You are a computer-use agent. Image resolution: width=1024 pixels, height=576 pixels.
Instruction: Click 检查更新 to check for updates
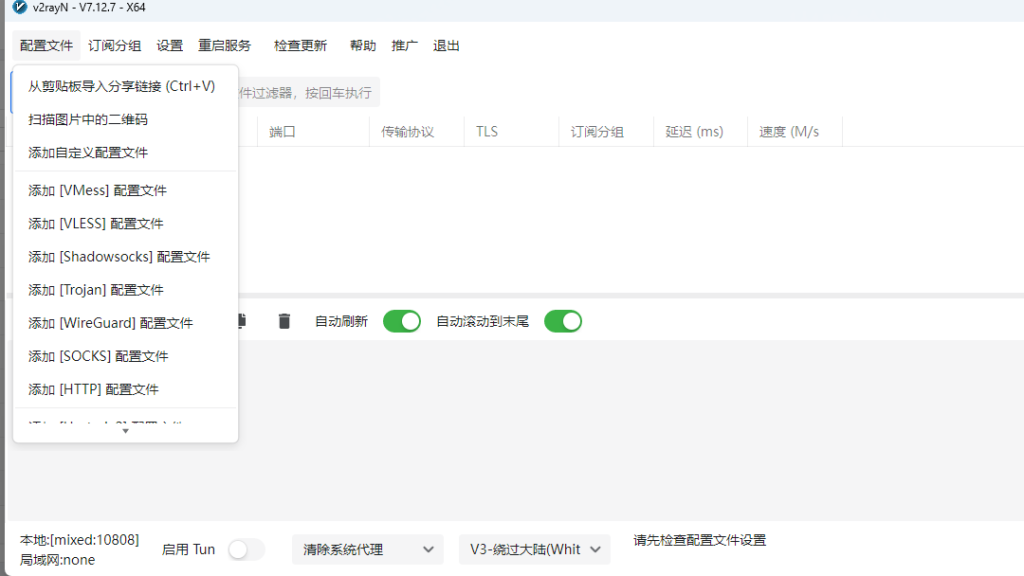click(299, 45)
